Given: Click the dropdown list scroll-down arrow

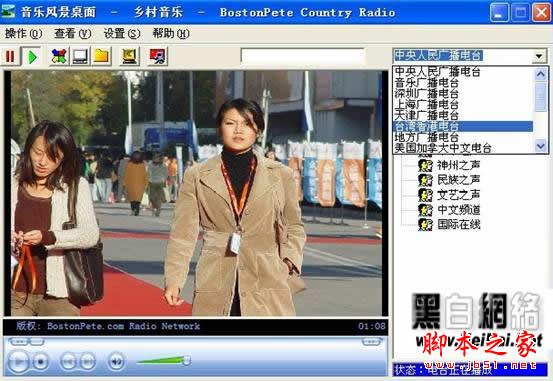Looking at the screenshot, I should click(541, 145).
